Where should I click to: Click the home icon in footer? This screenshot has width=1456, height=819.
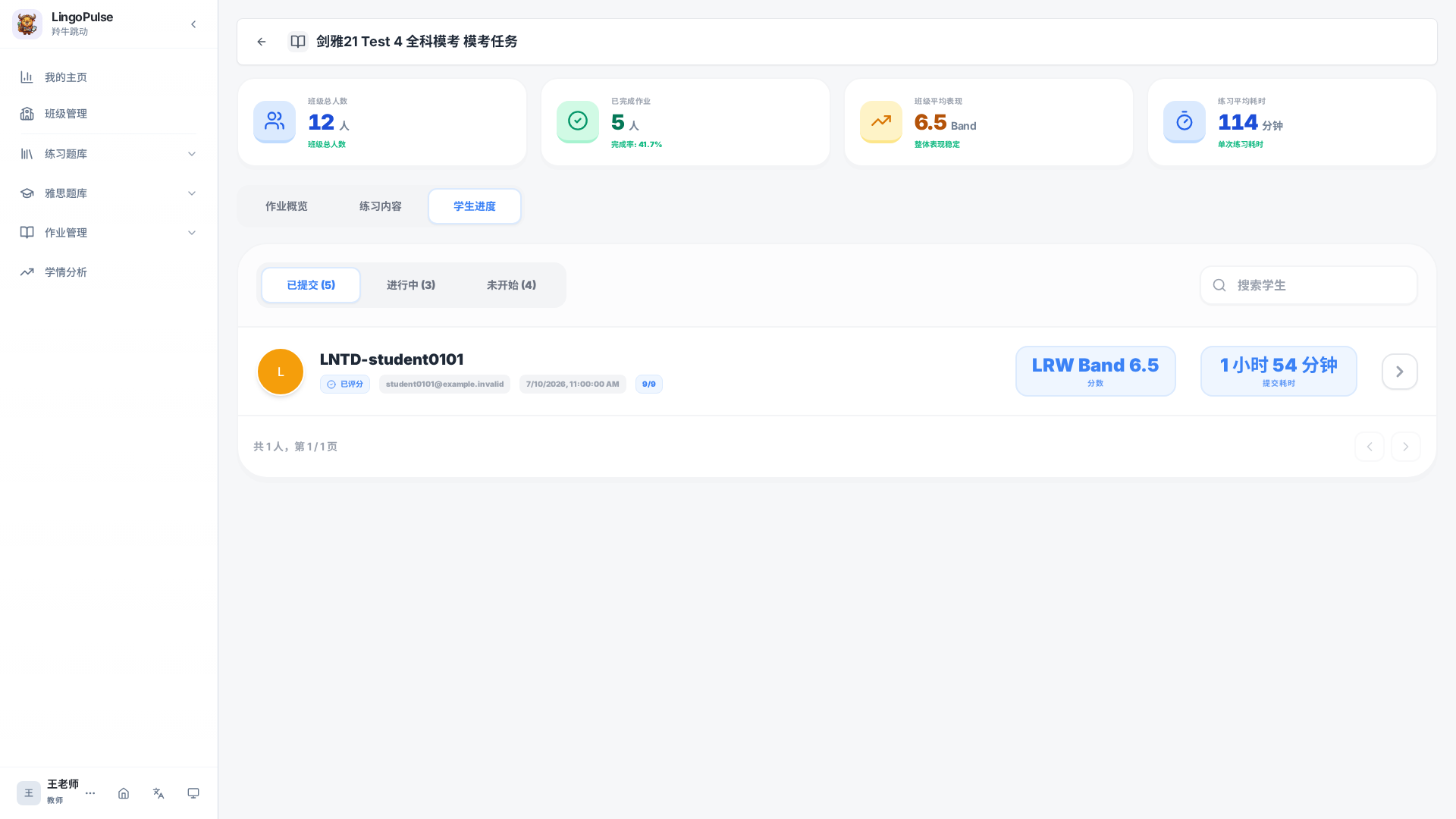pyautogui.click(x=124, y=793)
